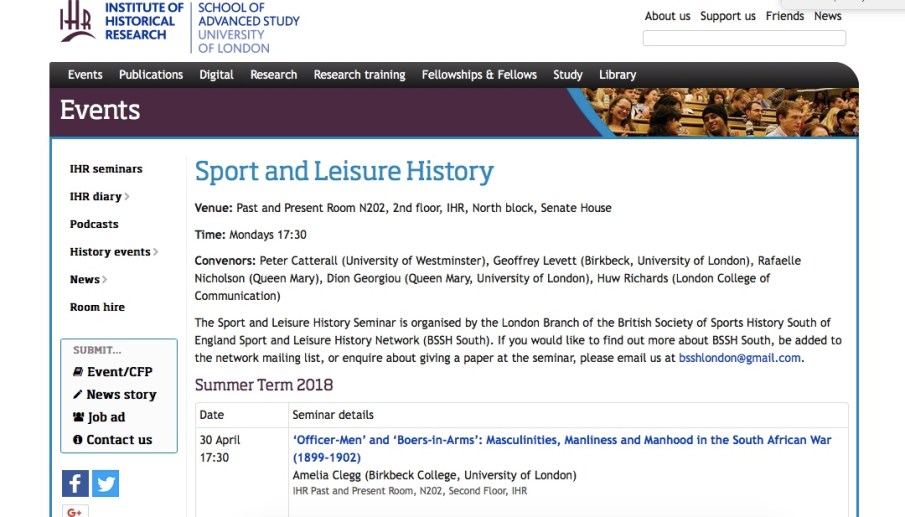Click the Support us top link

tap(728, 16)
